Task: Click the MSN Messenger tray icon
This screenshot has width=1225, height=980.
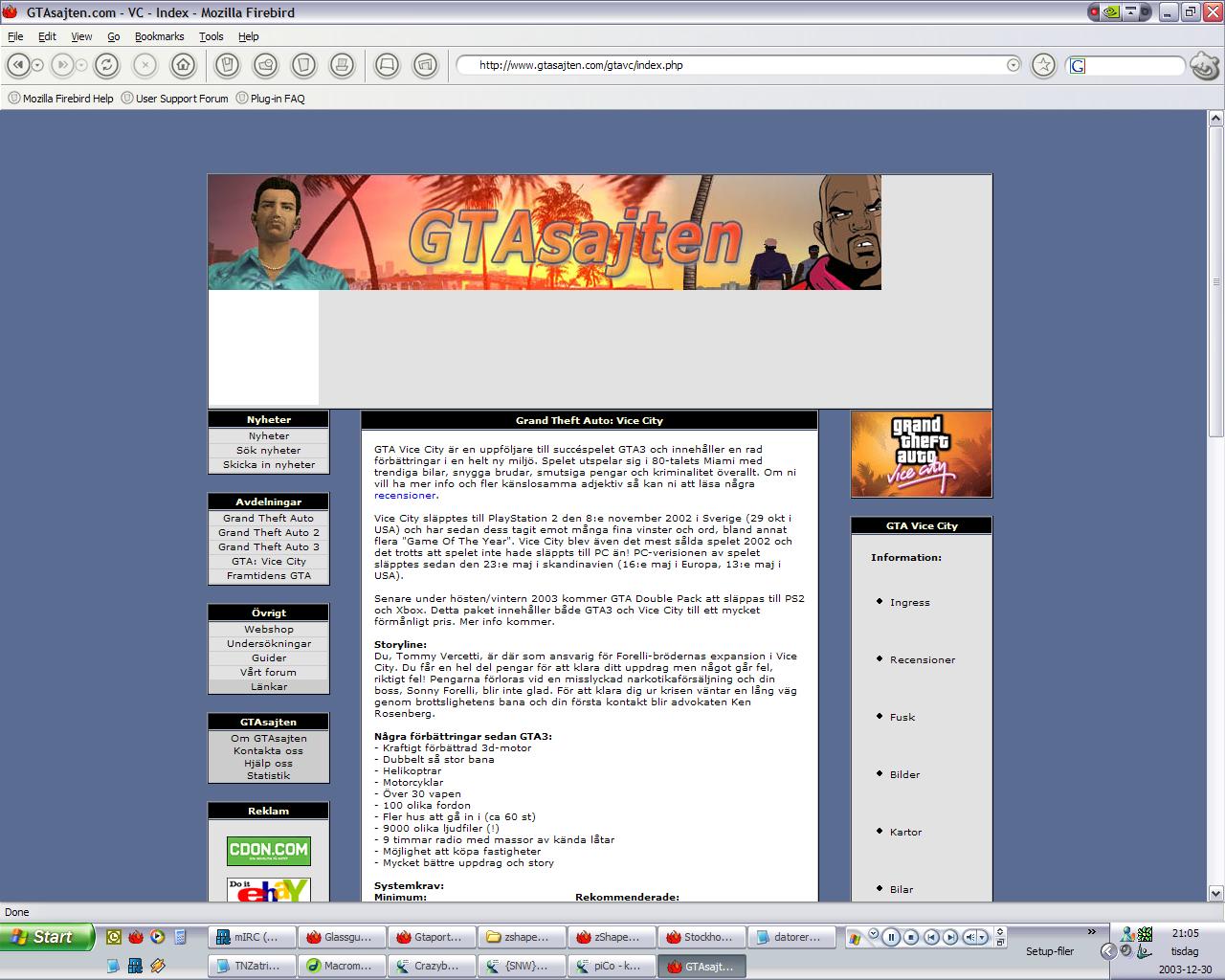Action: [x=1129, y=933]
